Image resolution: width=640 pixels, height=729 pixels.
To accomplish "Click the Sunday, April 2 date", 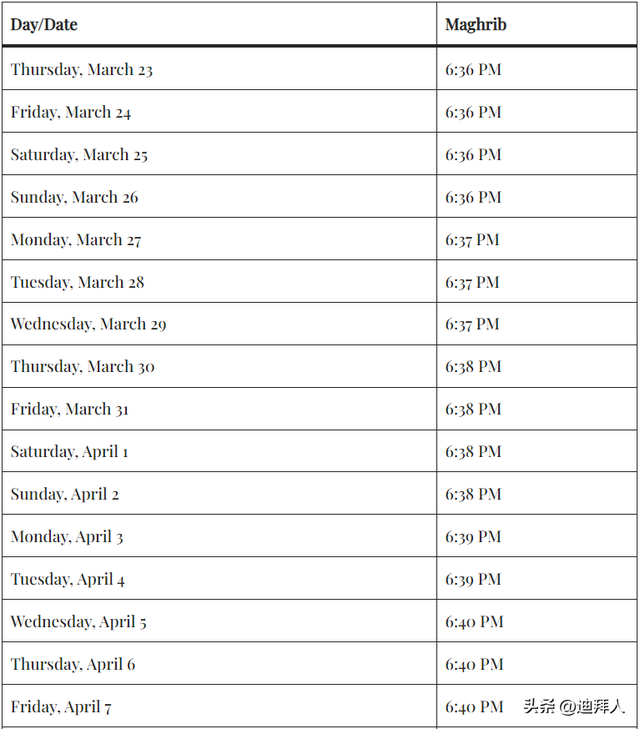I will tap(65, 494).
